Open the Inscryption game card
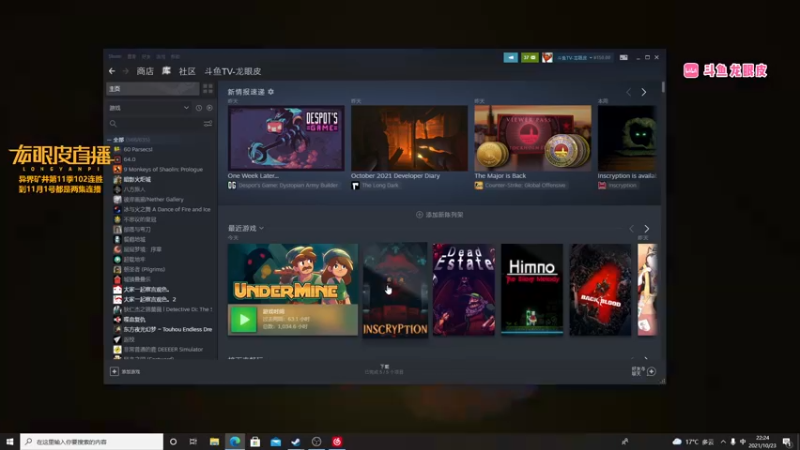 [395, 290]
